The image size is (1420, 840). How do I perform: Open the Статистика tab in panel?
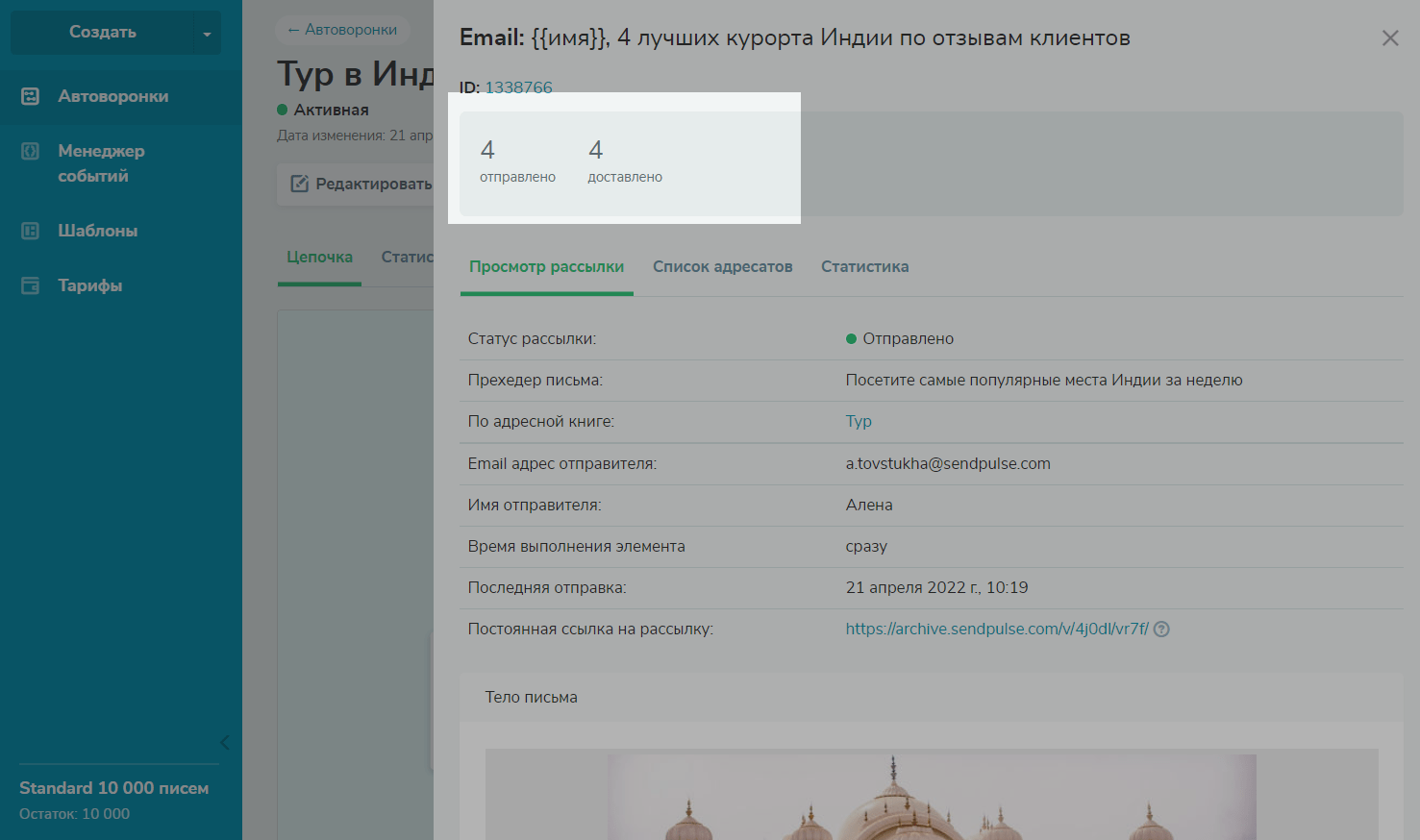(x=864, y=267)
